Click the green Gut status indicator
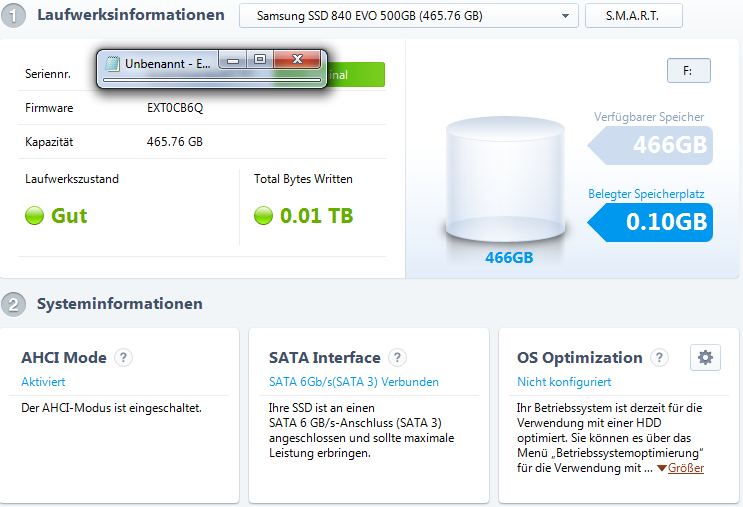The width and height of the screenshot is (743, 507). click(x=34, y=216)
